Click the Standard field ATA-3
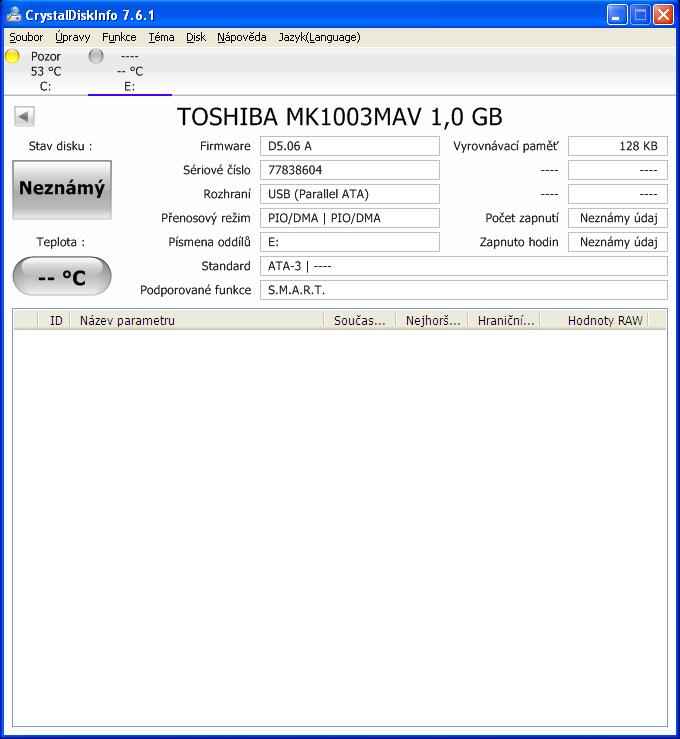680x739 pixels. coord(464,266)
